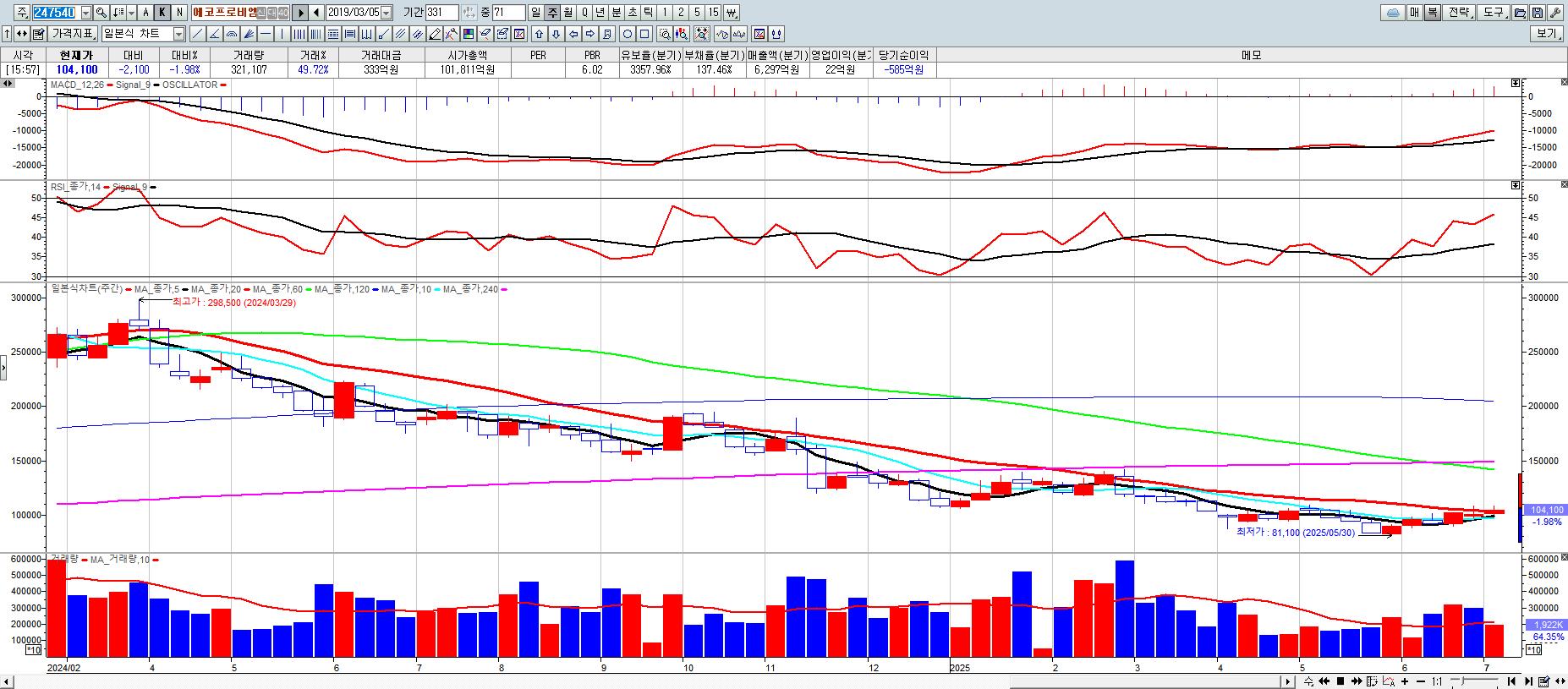Select the parallel channel lines tool
The width and height of the screenshot is (1568, 689).
tap(399, 34)
